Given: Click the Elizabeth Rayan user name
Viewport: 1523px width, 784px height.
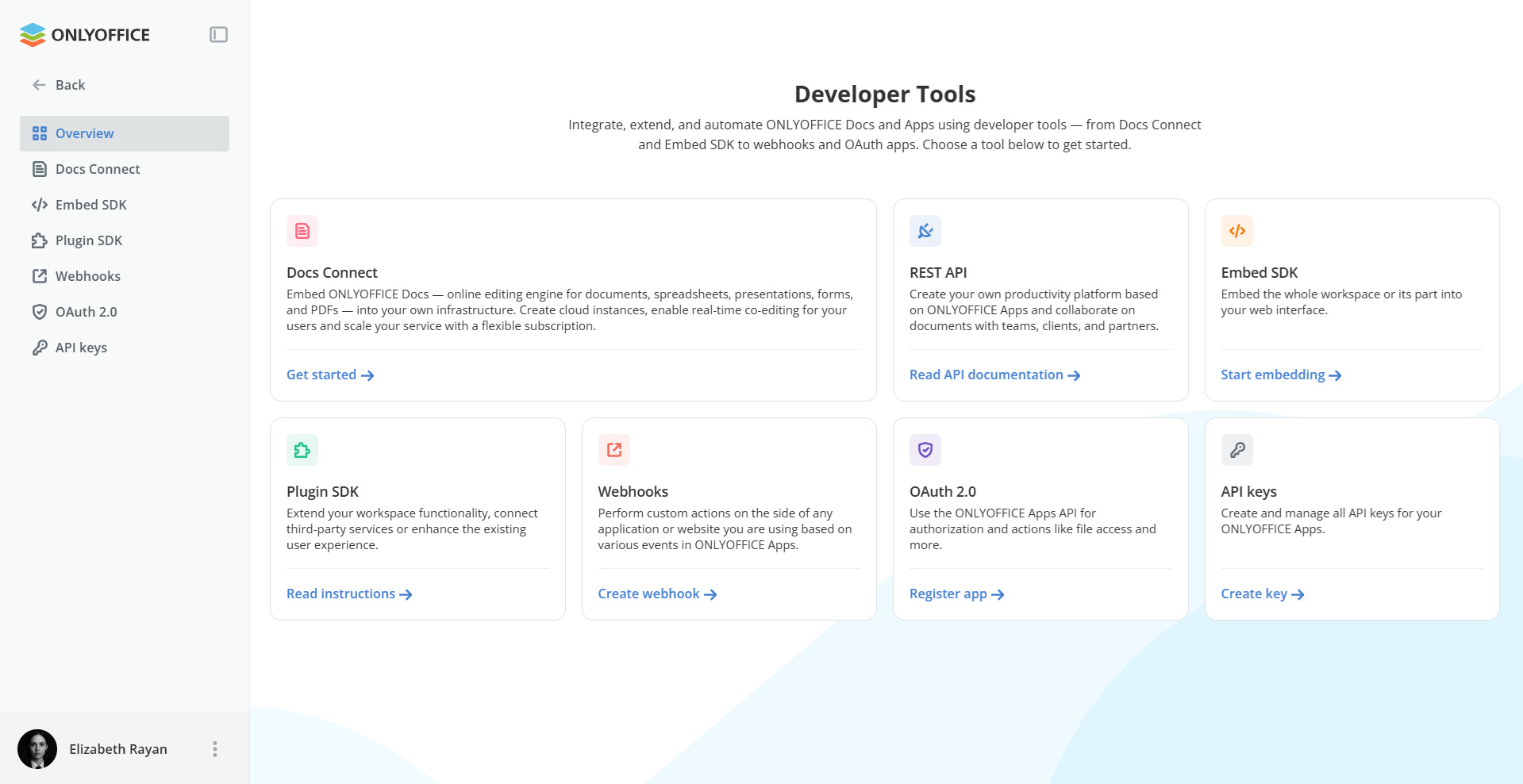Looking at the screenshot, I should (118, 749).
